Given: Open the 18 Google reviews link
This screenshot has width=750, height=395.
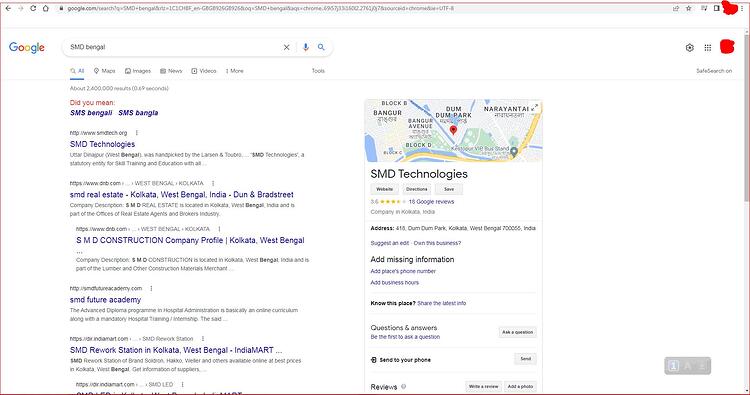Looking at the screenshot, I should (x=431, y=202).
